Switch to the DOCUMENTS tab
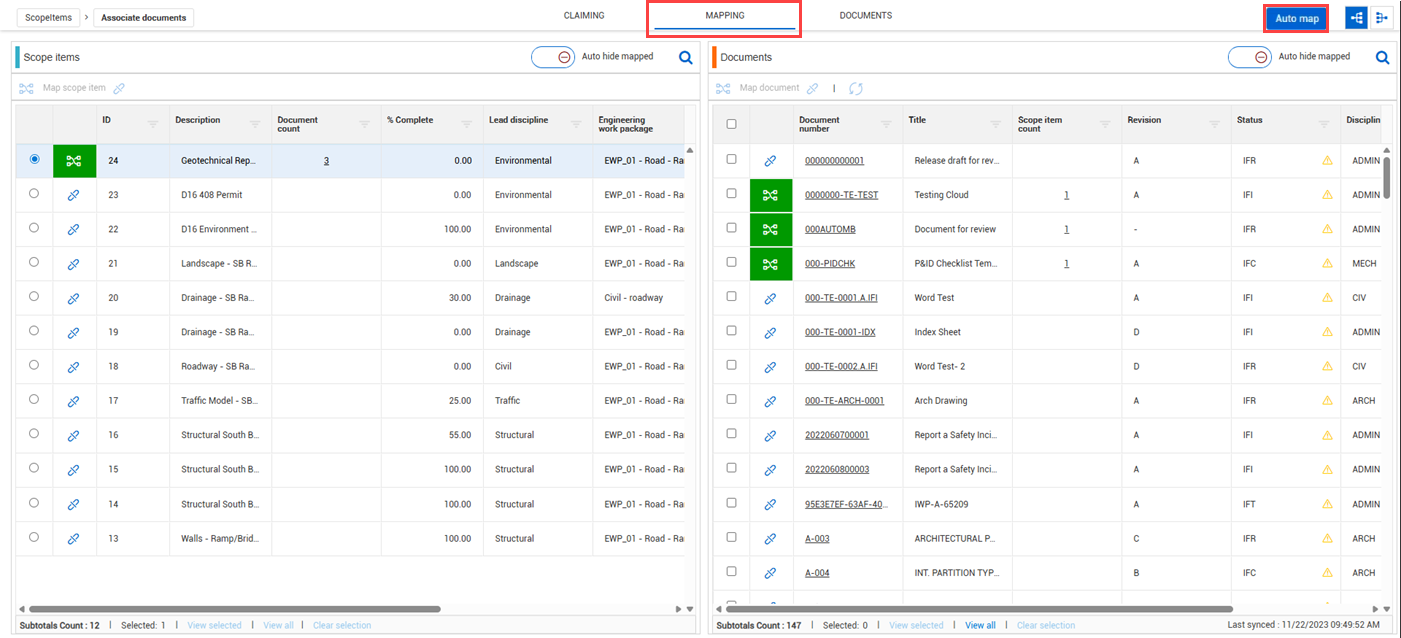 [x=865, y=16]
